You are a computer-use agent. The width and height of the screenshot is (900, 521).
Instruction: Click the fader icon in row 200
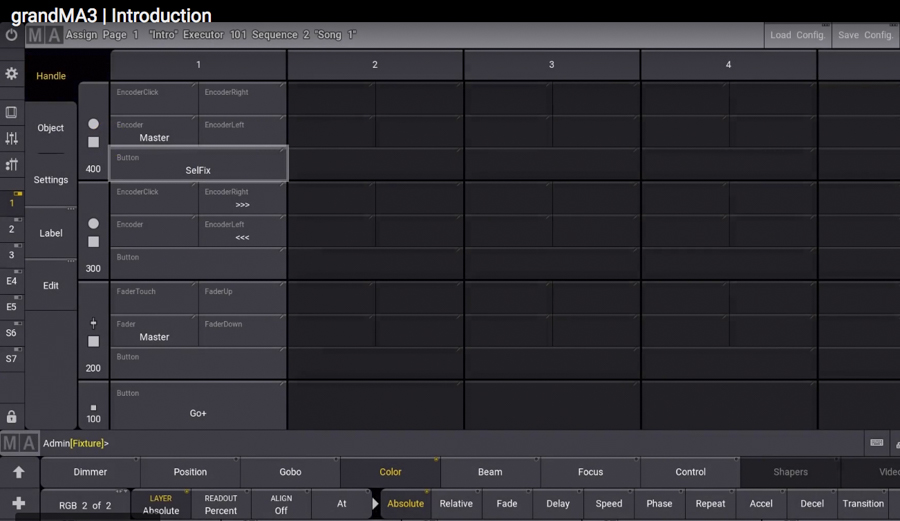(x=94, y=324)
